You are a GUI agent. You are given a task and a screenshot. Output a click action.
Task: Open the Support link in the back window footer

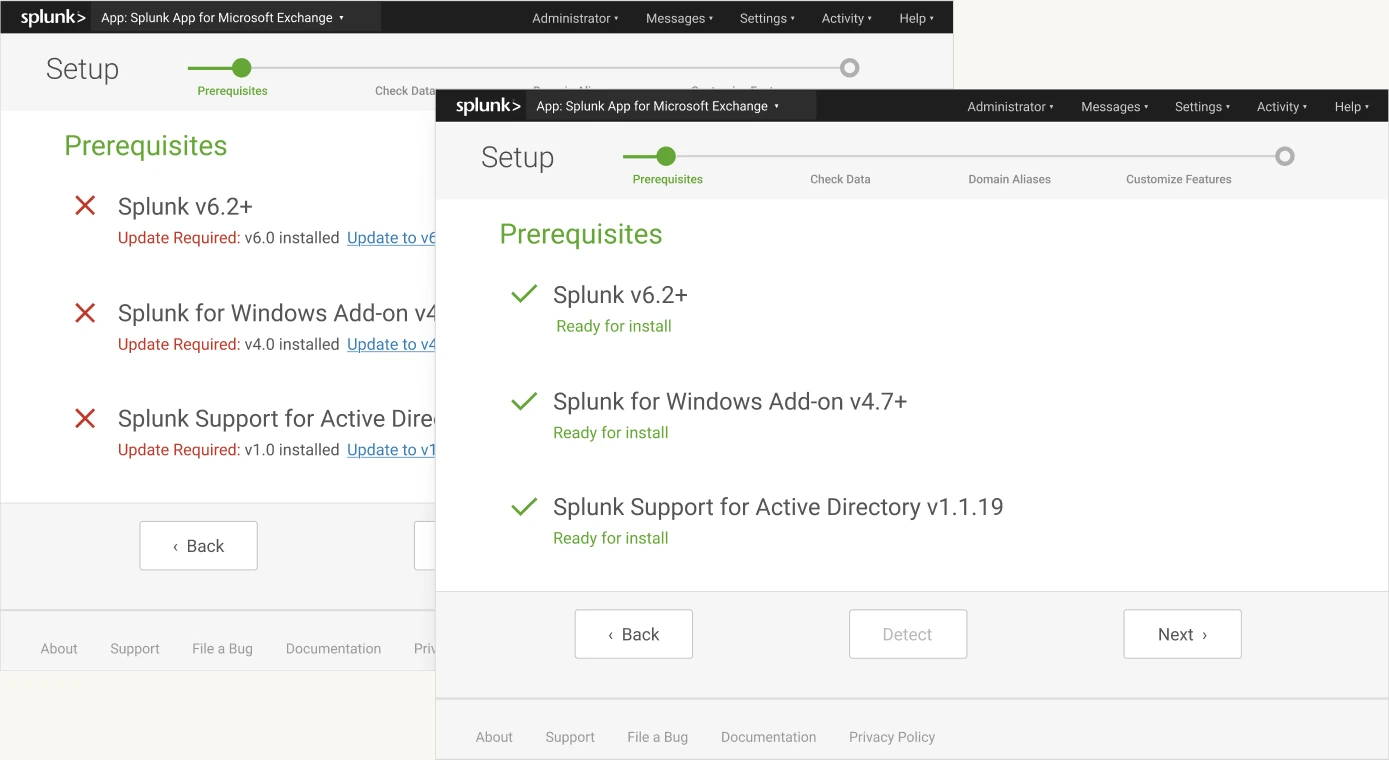pos(135,649)
